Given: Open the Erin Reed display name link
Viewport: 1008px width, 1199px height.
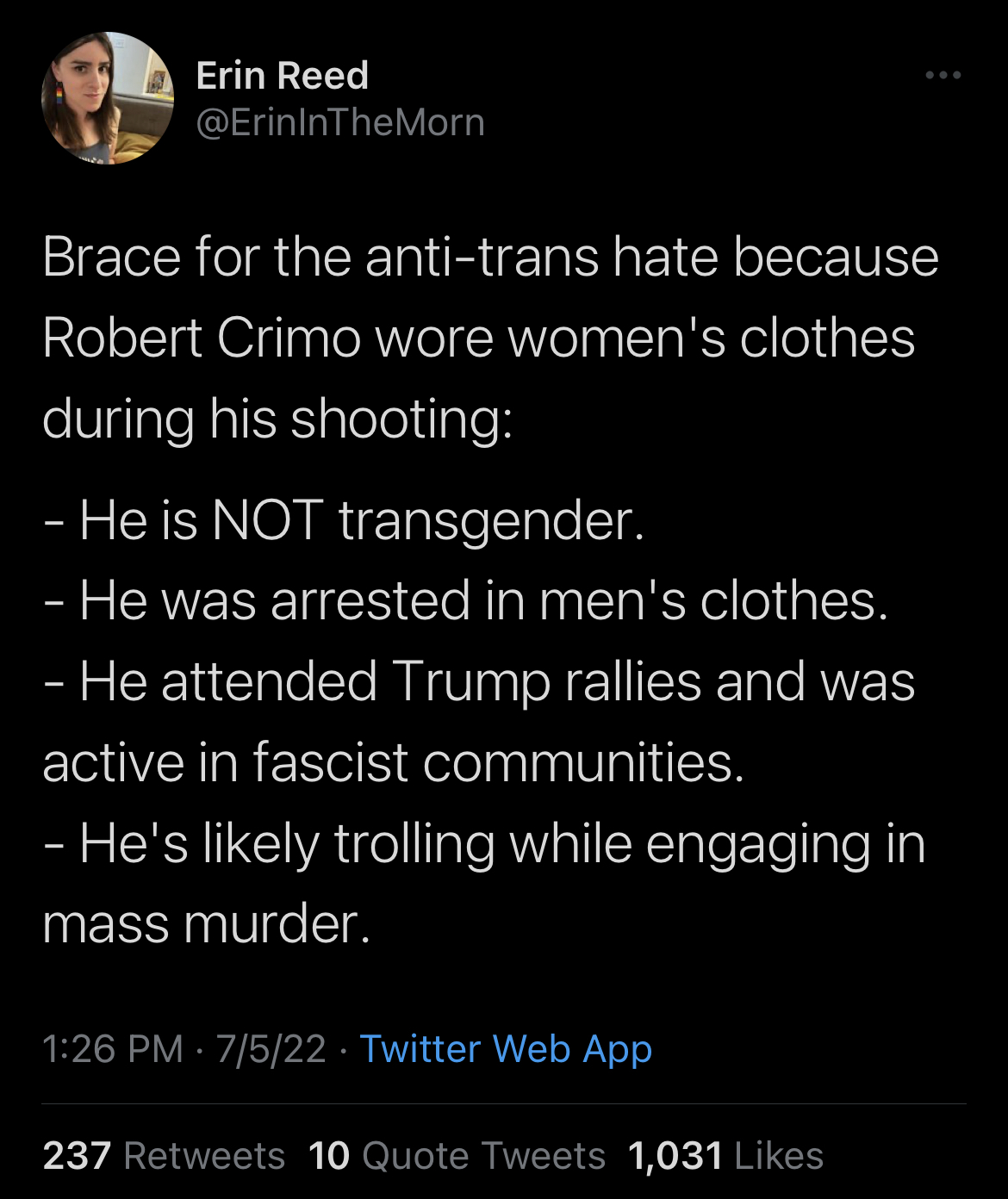Looking at the screenshot, I should point(283,76).
